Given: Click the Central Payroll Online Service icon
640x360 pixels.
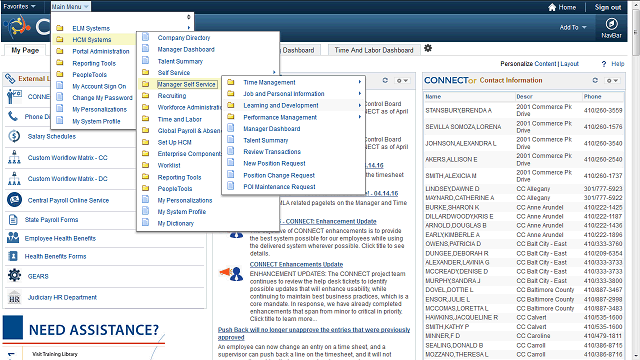Looking at the screenshot, I should 14,200.
